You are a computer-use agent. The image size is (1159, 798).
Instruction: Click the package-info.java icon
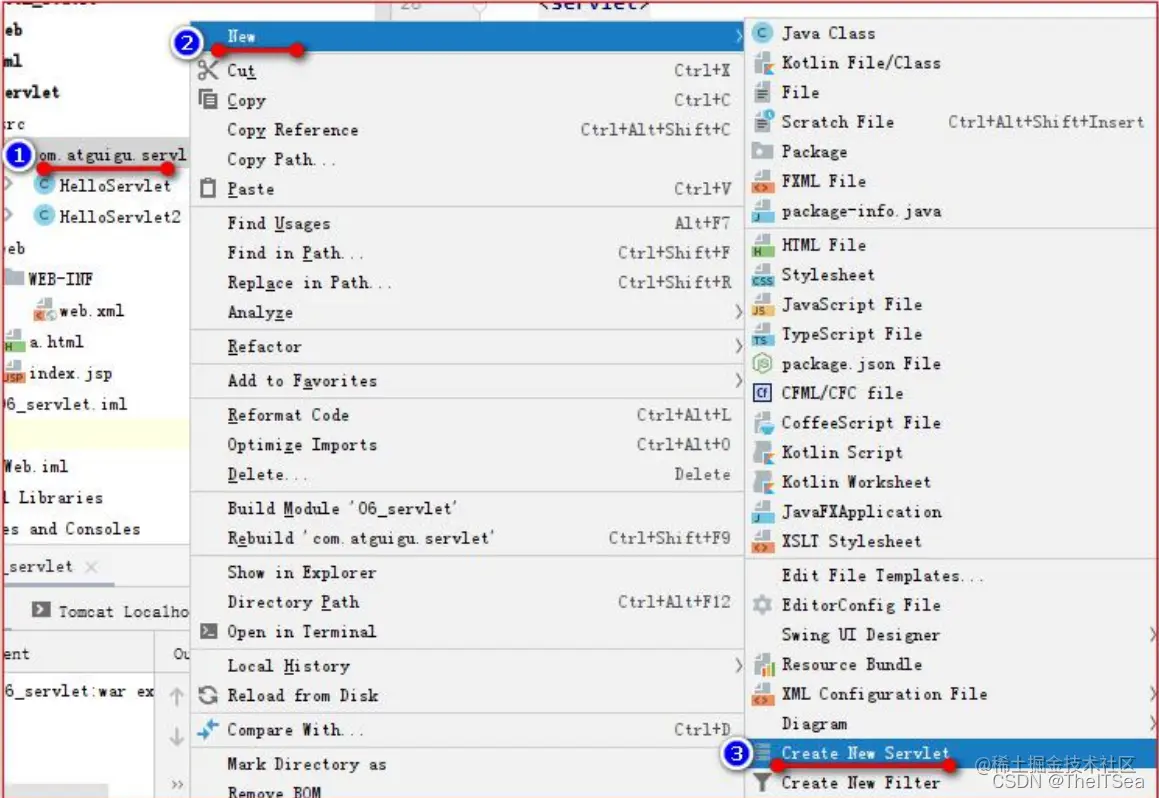tap(762, 211)
